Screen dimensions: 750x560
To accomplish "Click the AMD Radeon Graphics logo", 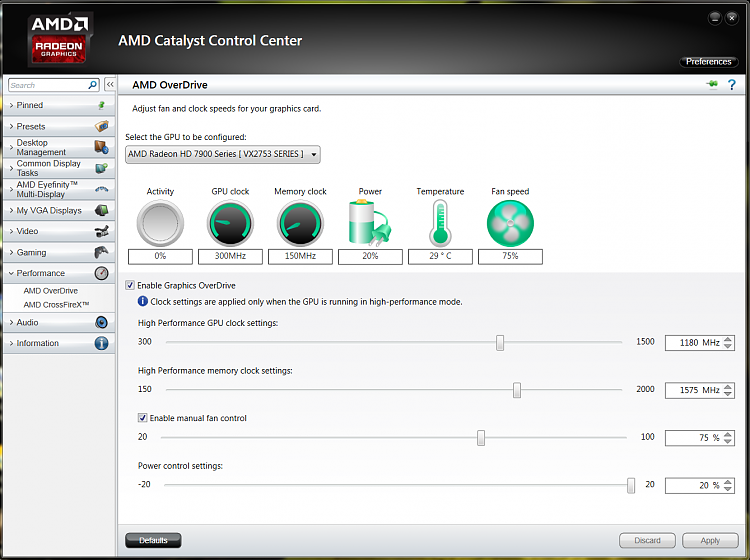I will [x=59, y=40].
